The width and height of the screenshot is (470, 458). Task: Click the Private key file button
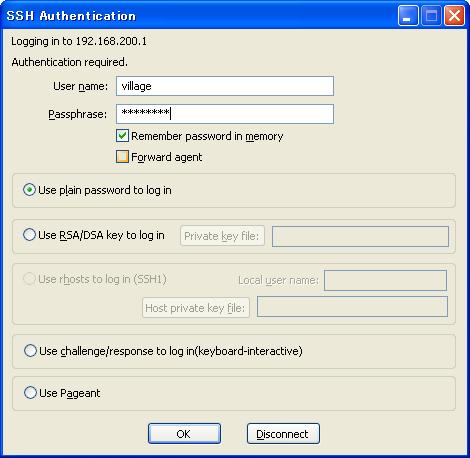(x=222, y=236)
